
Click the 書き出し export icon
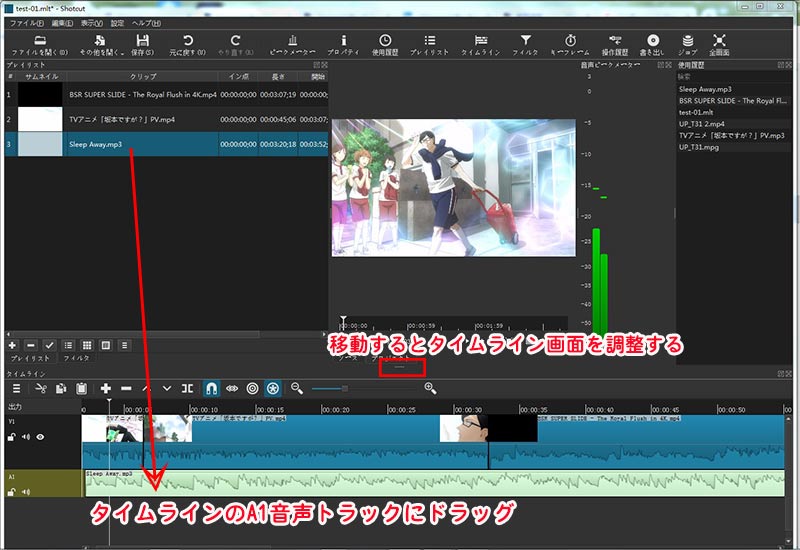(653, 45)
